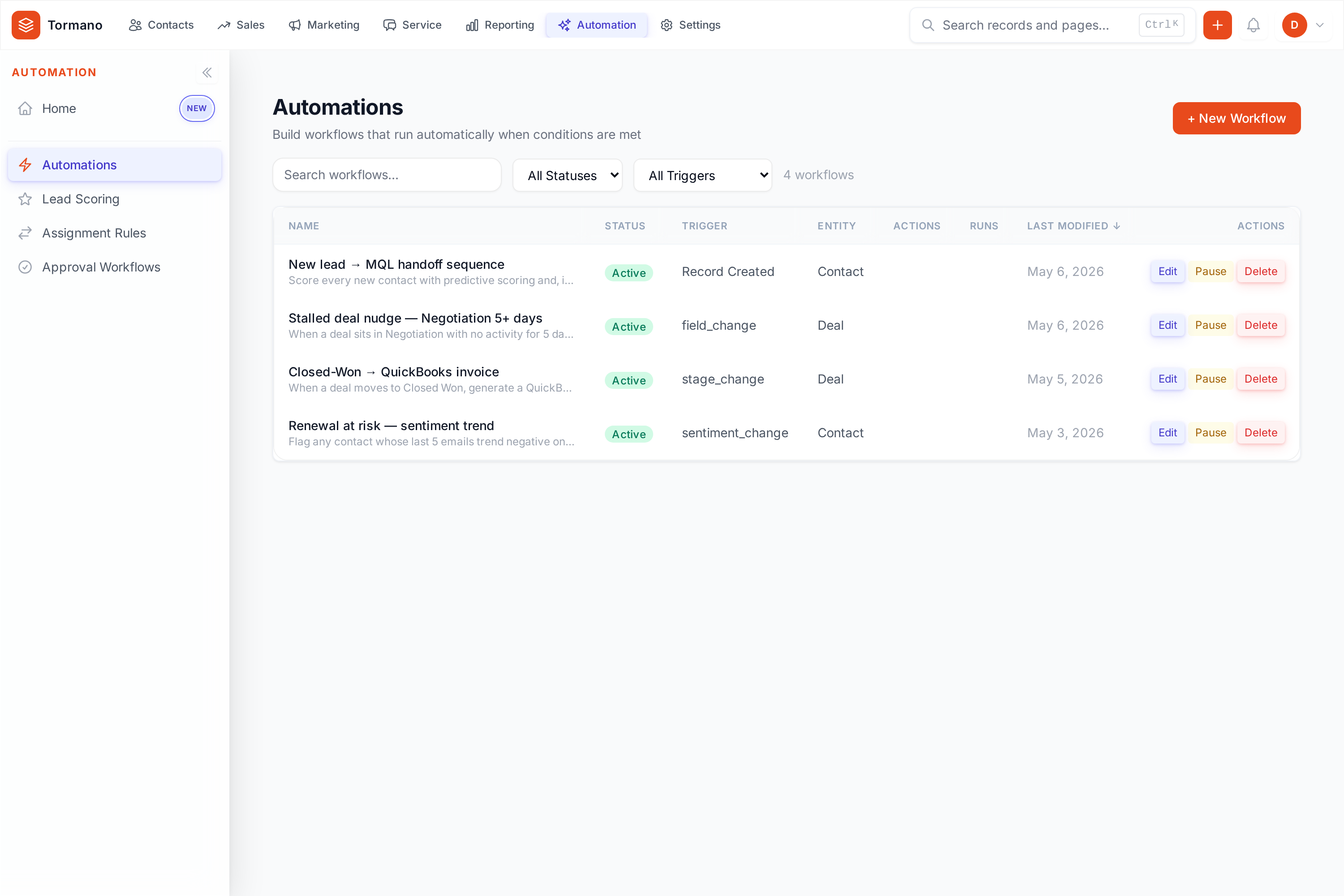Click the notifications bell icon
1344x896 pixels.
coord(1253,25)
